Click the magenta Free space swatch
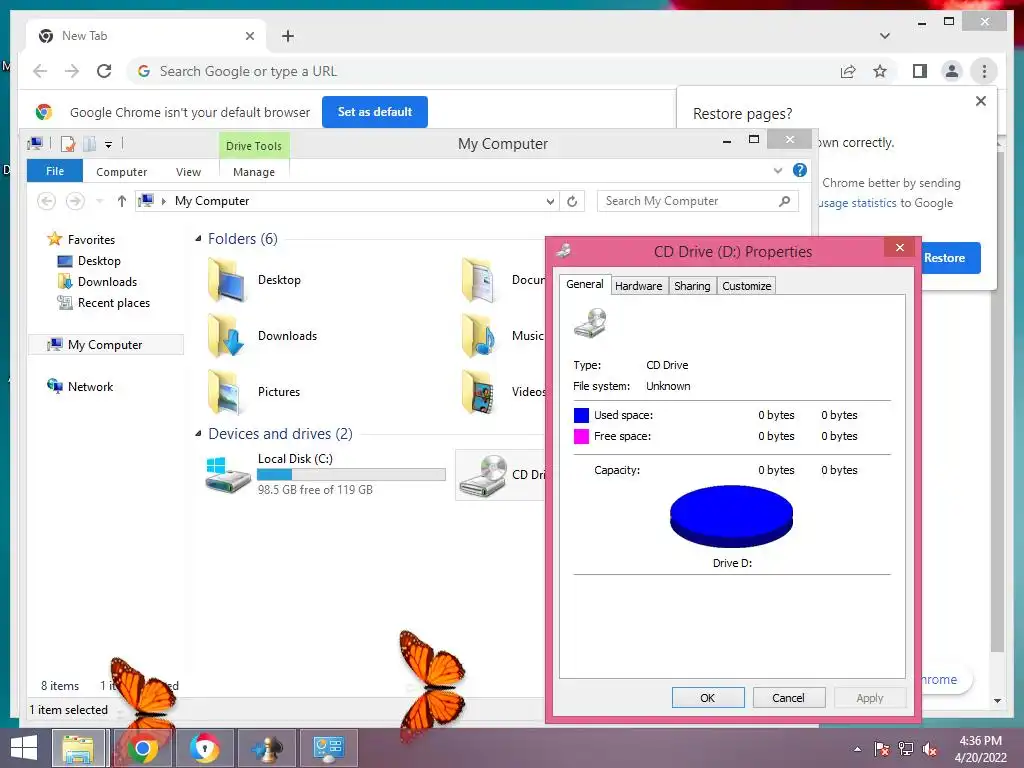Image resolution: width=1024 pixels, height=768 pixels. tap(581, 436)
